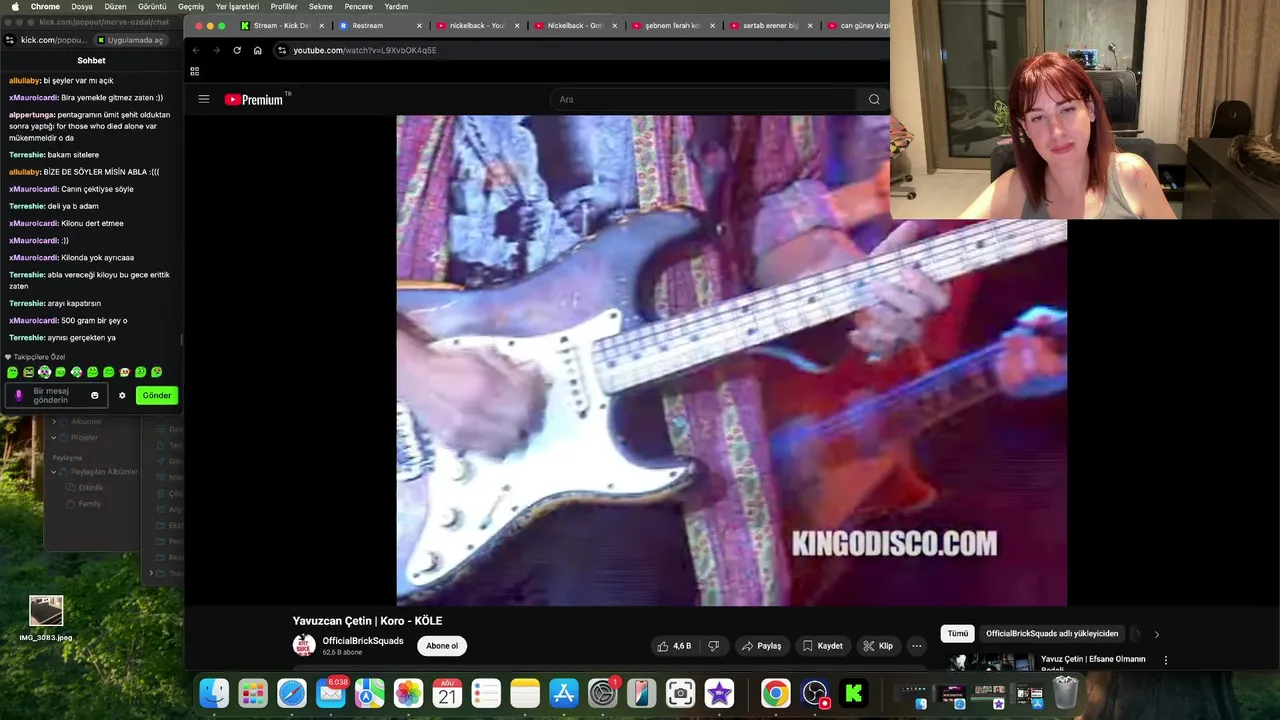Select Etkinlik album in Photos sidebar

point(90,488)
